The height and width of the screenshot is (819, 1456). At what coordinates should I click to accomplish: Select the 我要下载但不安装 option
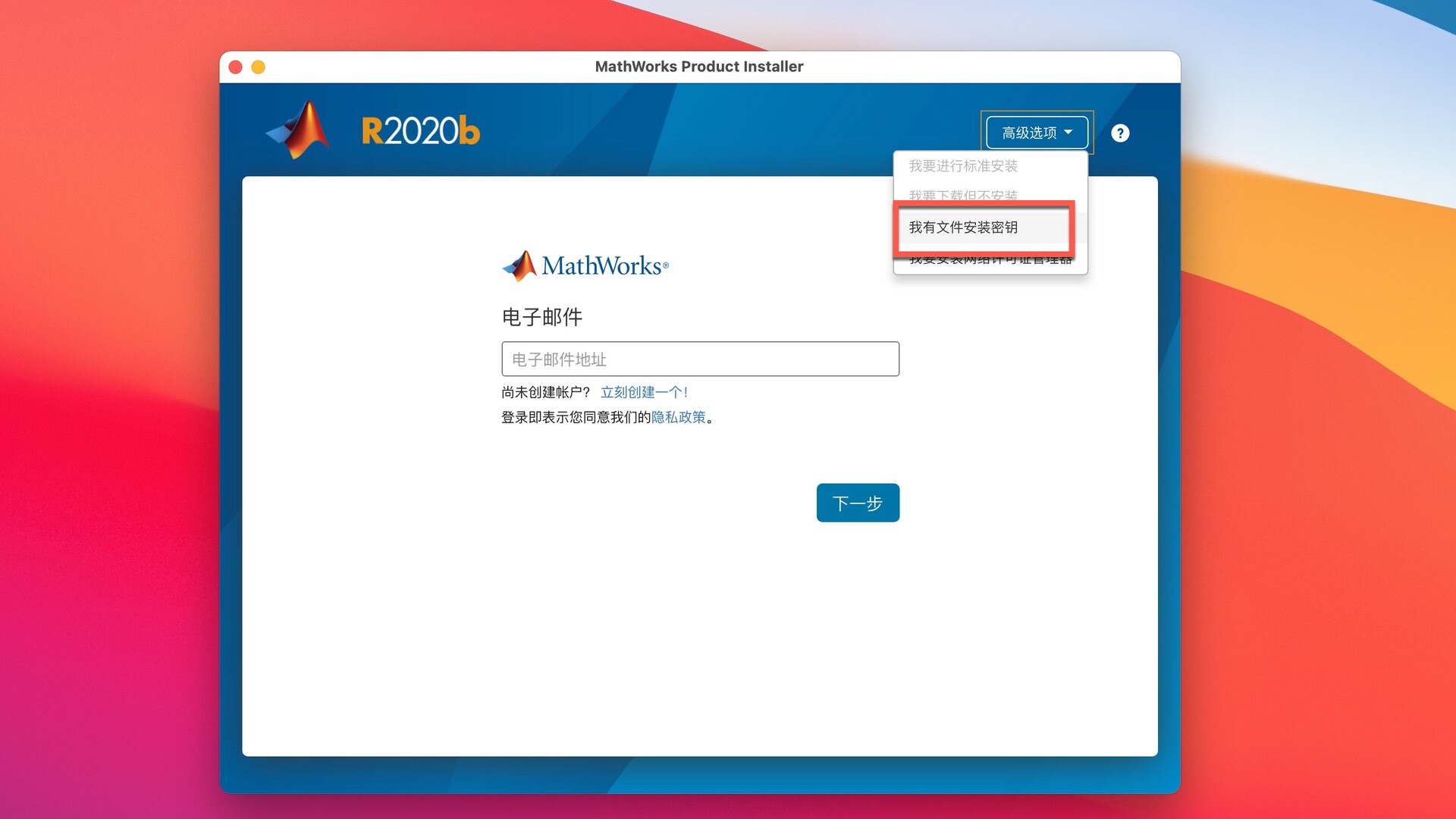tap(963, 196)
